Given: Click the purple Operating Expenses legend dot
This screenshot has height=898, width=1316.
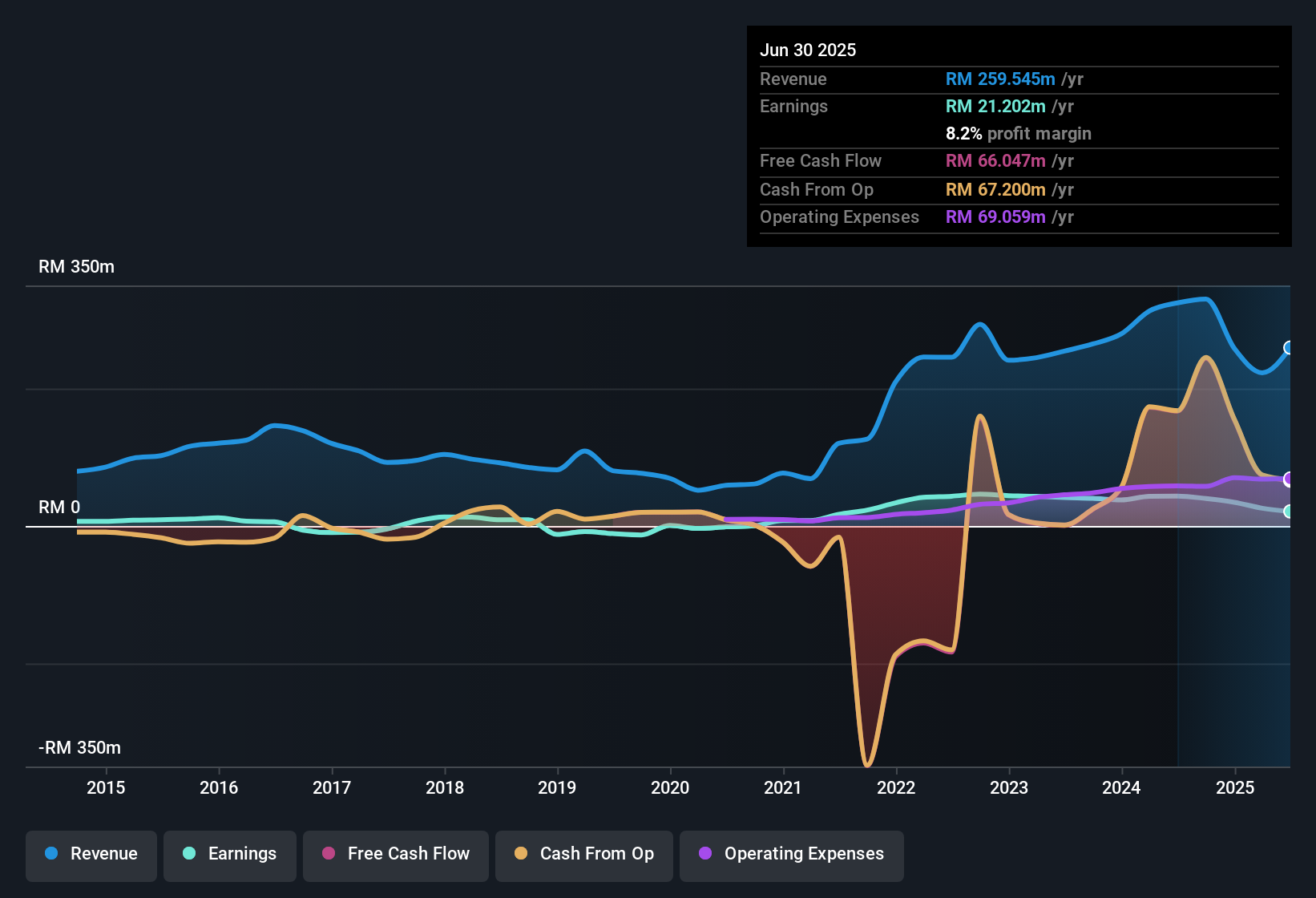Looking at the screenshot, I should (x=706, y=854).
